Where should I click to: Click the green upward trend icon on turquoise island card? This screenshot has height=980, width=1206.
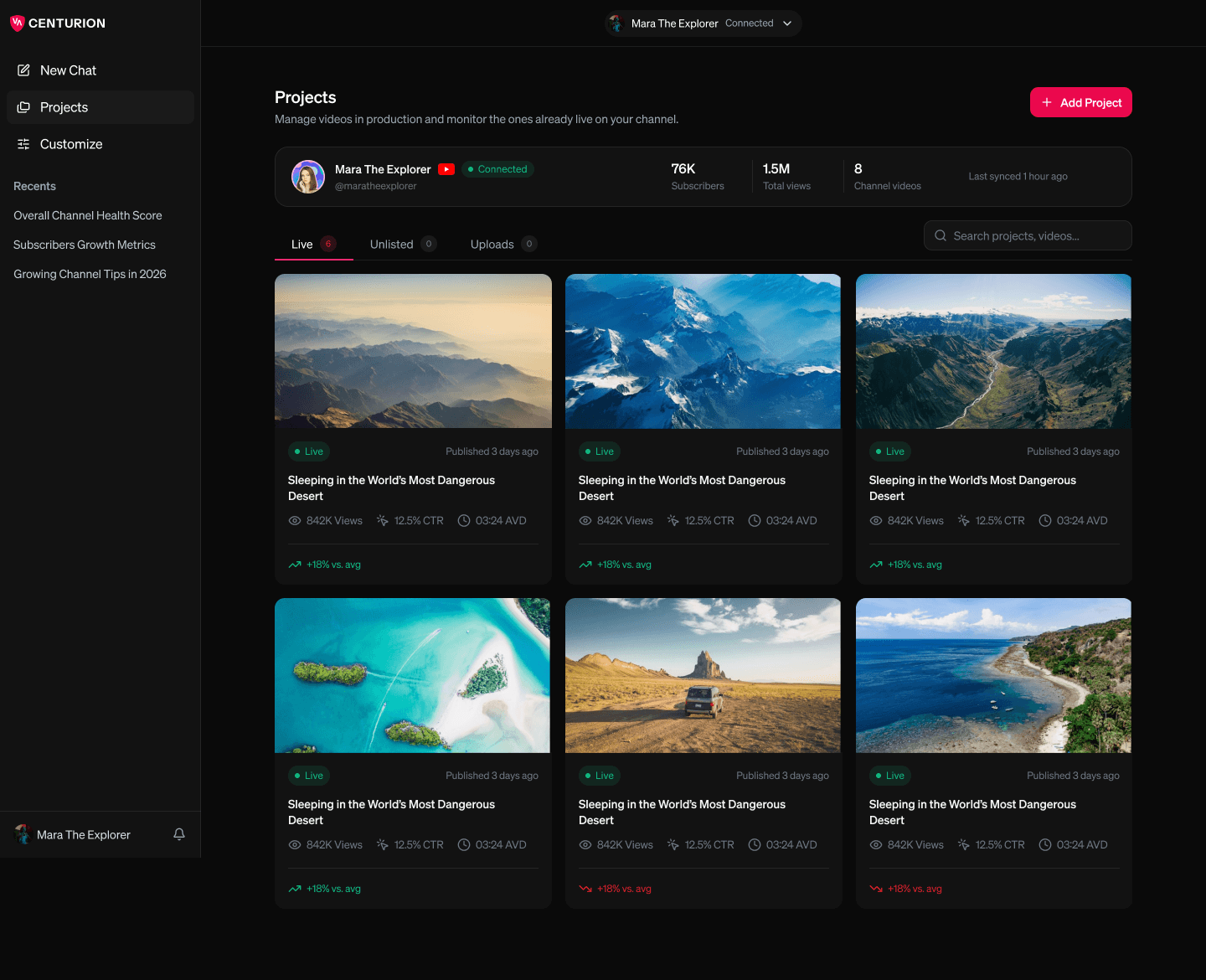tap(295, 889)
